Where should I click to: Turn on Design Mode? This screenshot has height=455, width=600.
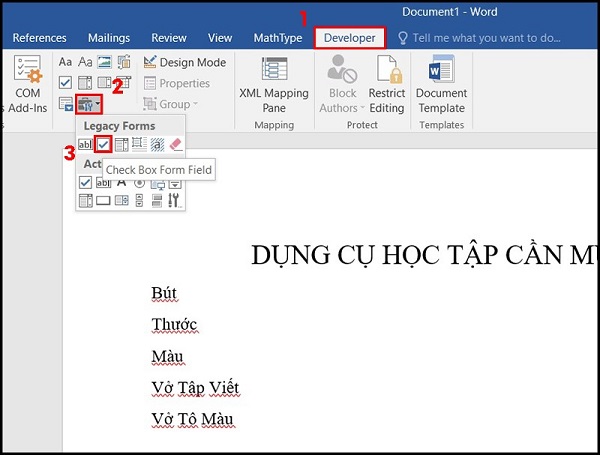pos(185,62)
